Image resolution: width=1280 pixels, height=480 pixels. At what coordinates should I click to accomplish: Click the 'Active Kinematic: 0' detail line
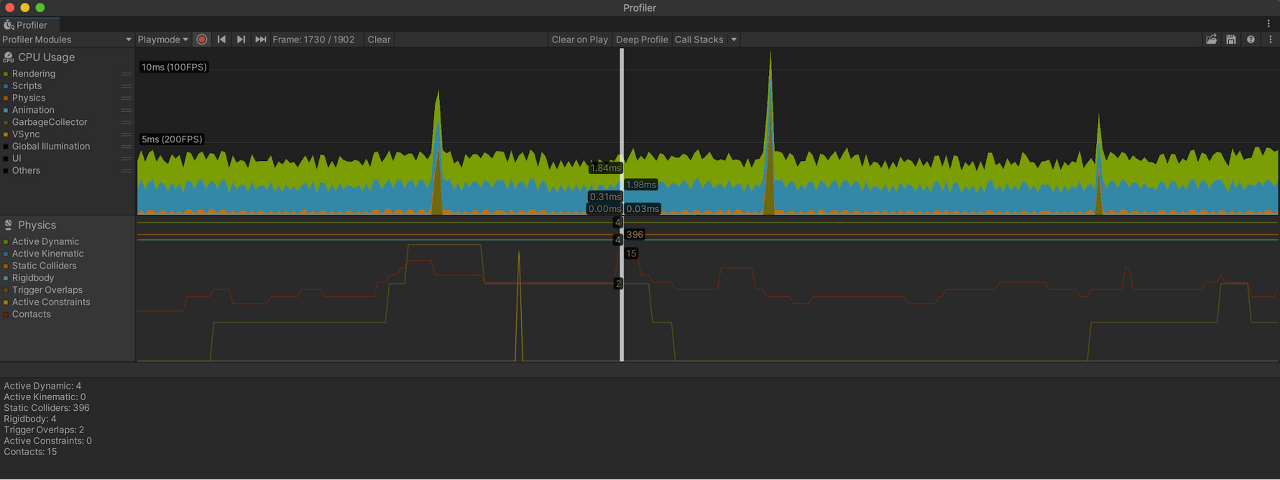(45, 397)
